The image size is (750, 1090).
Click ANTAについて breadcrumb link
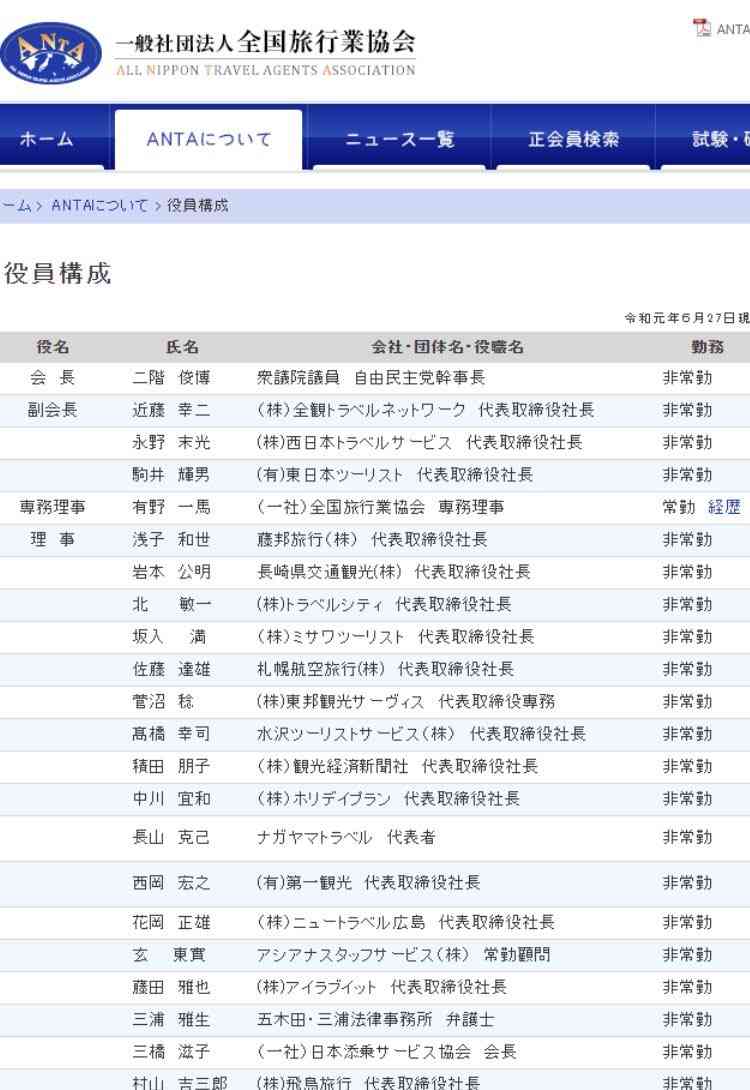coord(99,206)
